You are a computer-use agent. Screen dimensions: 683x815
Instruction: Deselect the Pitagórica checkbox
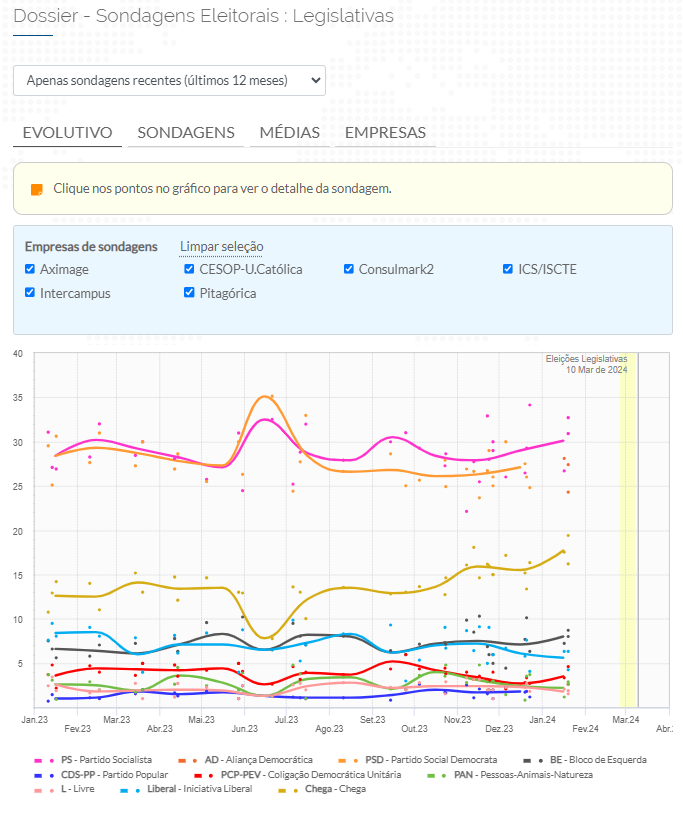coord(190,293)
